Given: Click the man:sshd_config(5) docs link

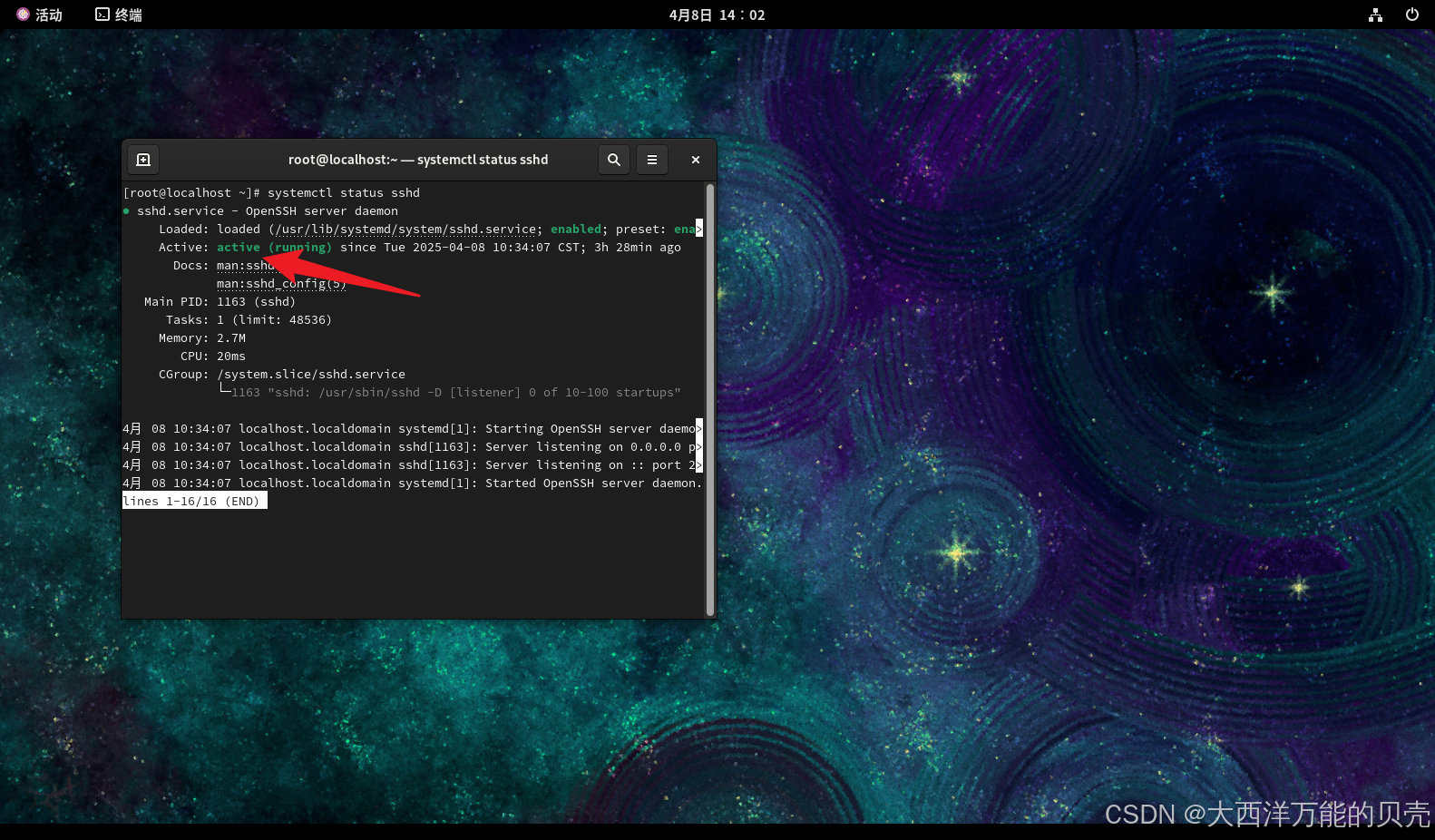Looking at the screenshot, I should (x=281, y=284).
